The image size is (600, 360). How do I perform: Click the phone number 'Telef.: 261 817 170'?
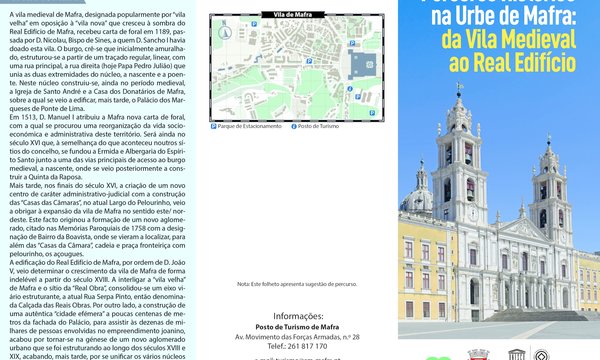pyautogui.click(x=297, y=346)
